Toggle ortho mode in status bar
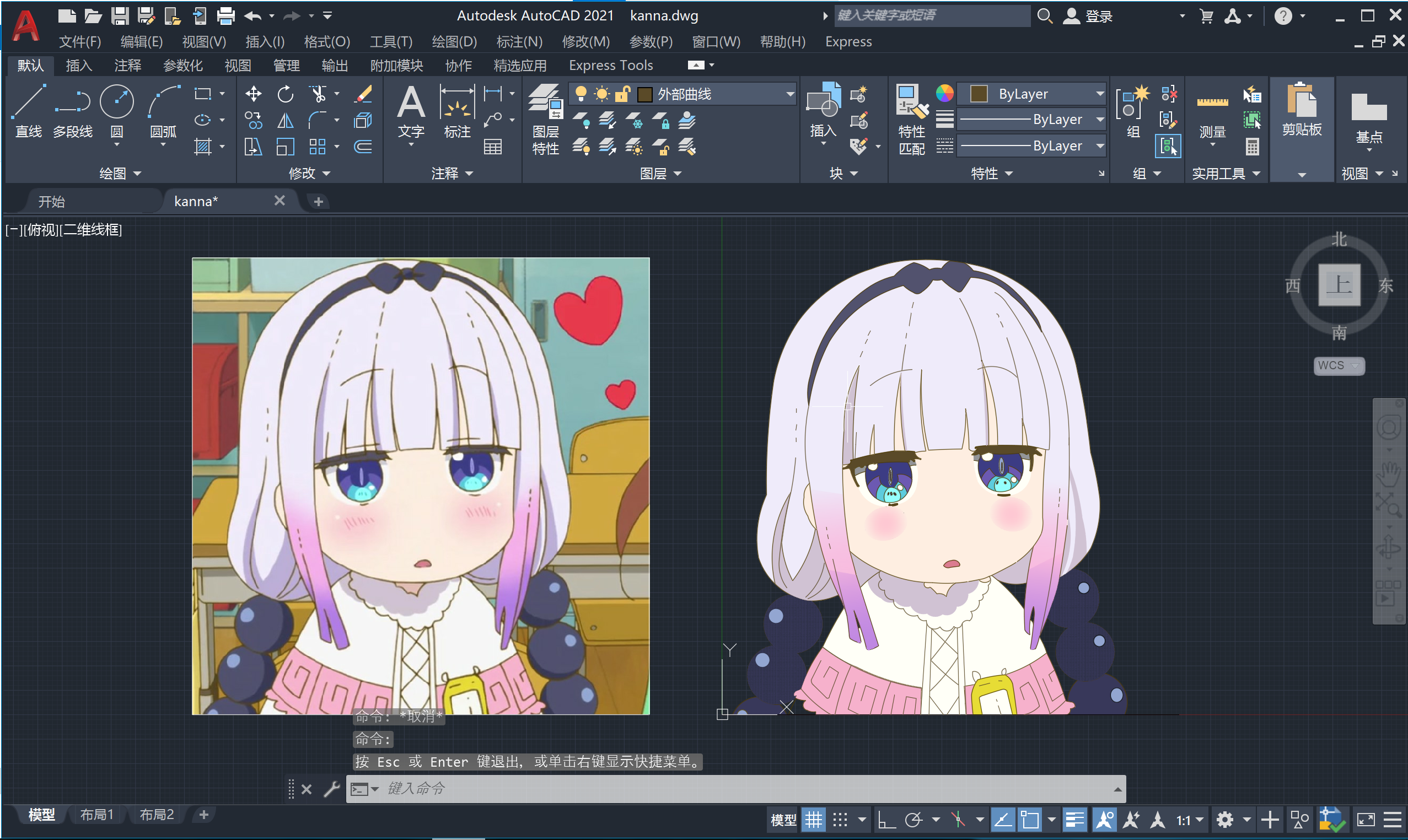Image resolution: width=1408 pixels, height=840 pixels. pos(886,820)
